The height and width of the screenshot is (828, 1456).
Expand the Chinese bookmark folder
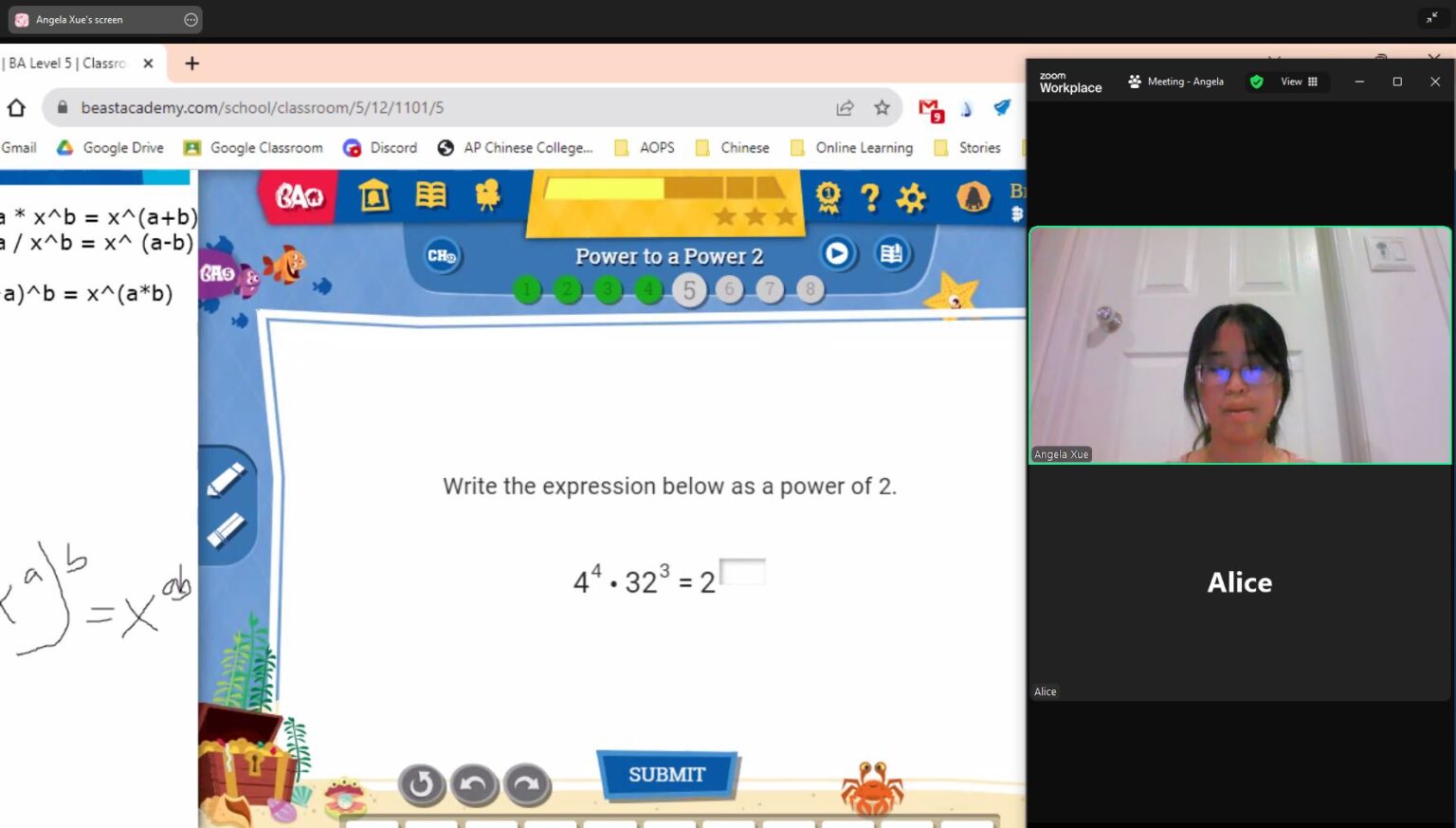pos(732,148)
